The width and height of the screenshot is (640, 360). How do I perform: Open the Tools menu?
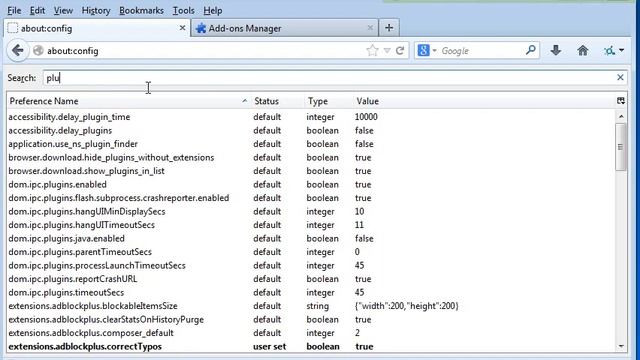tap(183, 11)
